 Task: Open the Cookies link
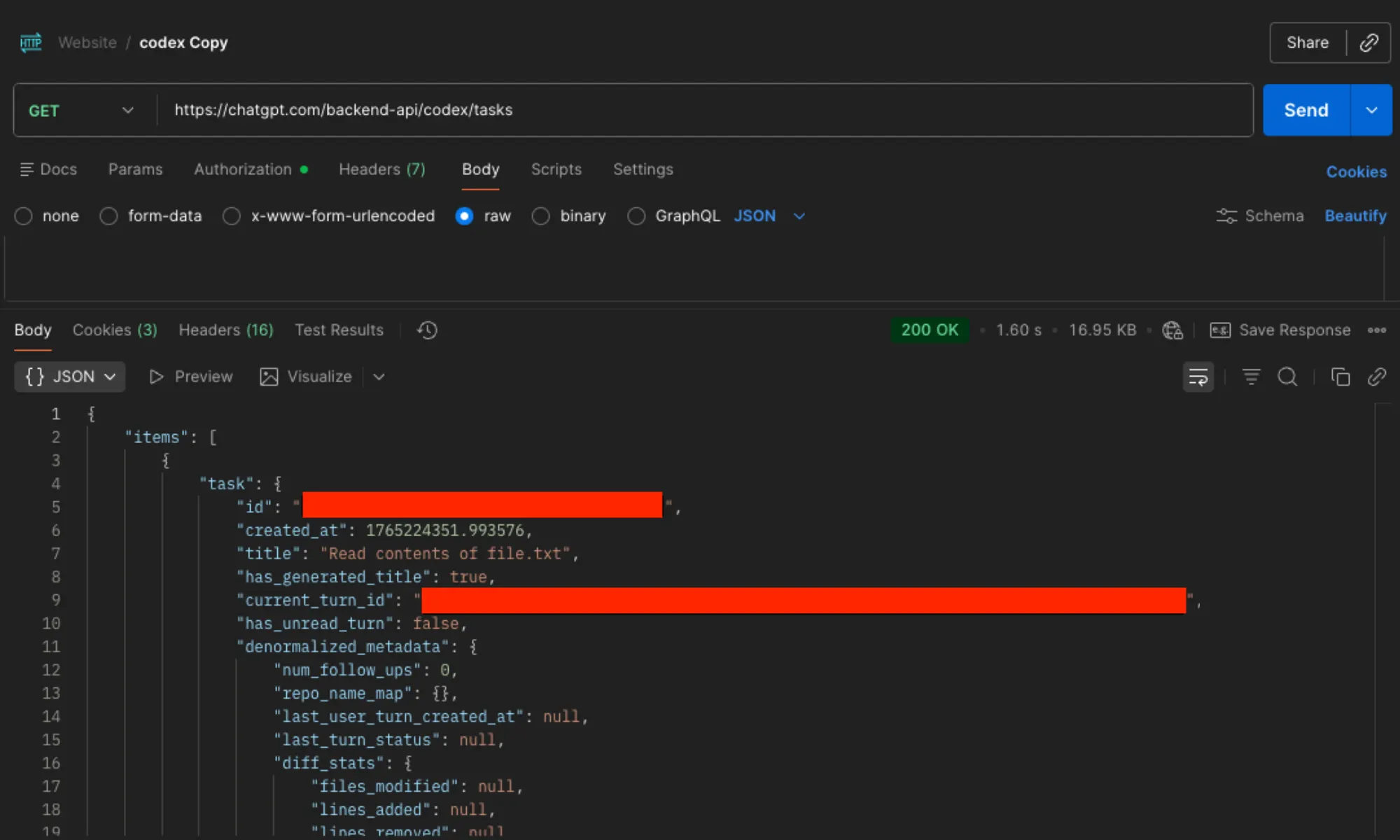[x=1356, y=171]
